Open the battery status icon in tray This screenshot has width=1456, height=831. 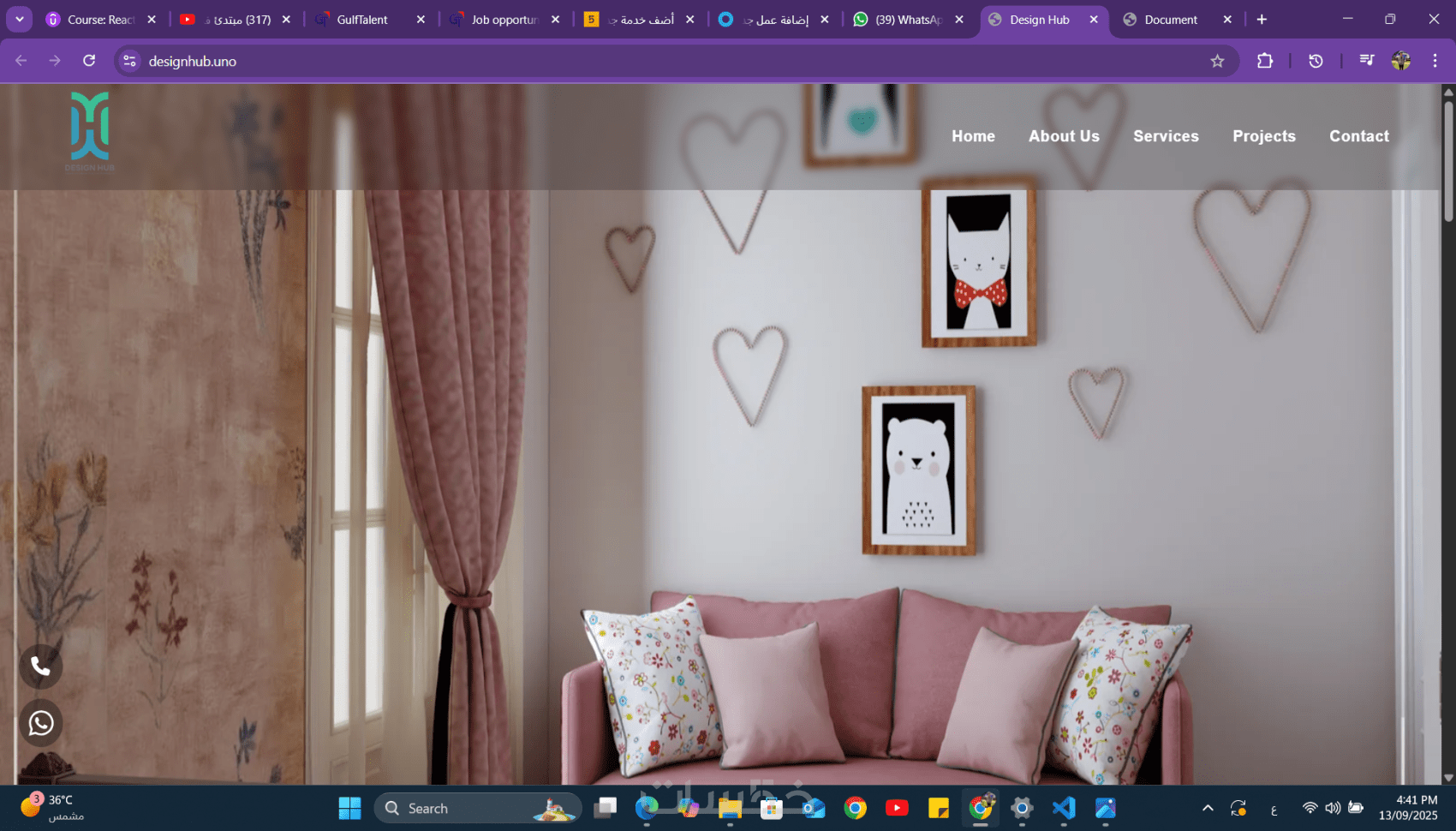coord(1356,808)
